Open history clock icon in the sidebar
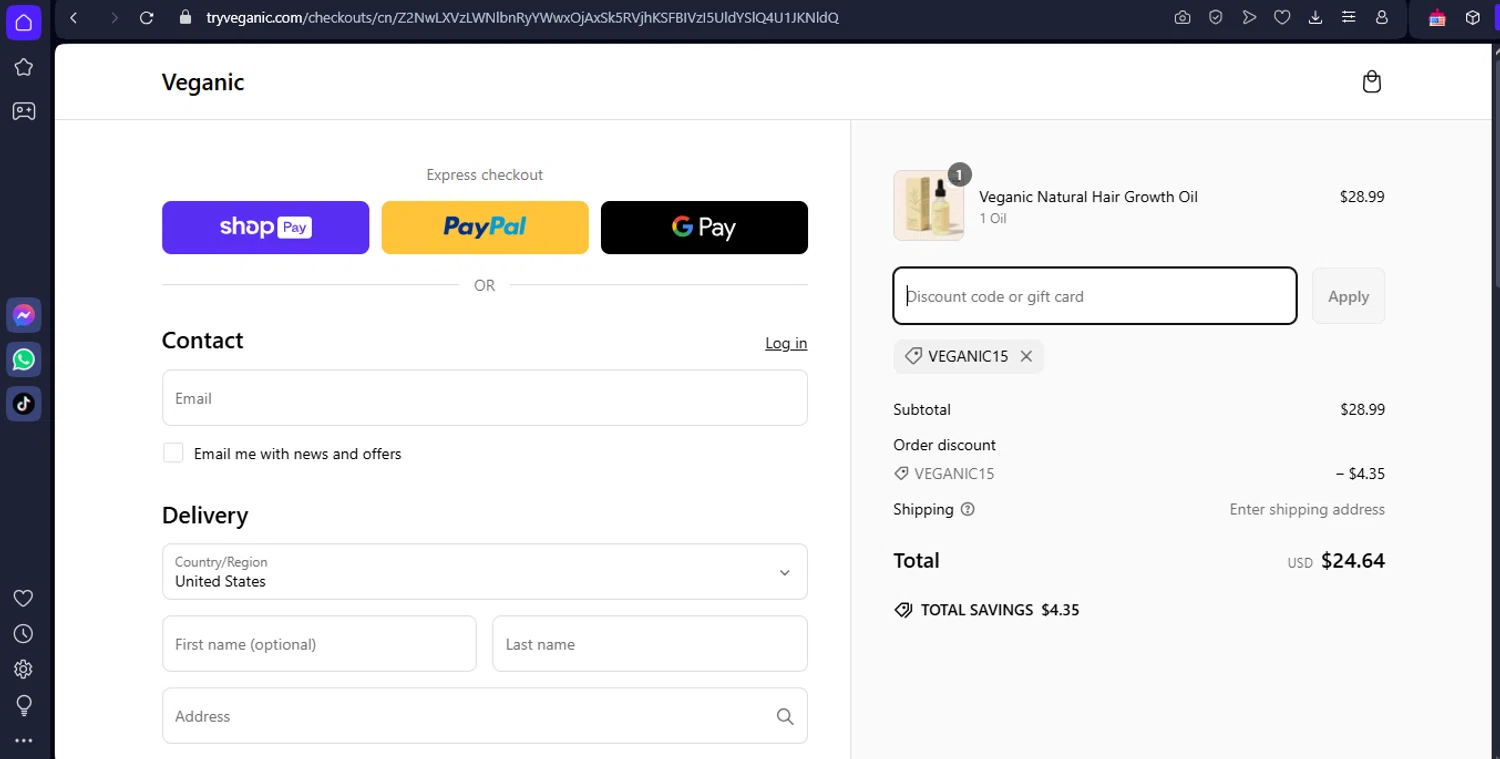Viewport: 1500px width, 759px height. point(23,634)
